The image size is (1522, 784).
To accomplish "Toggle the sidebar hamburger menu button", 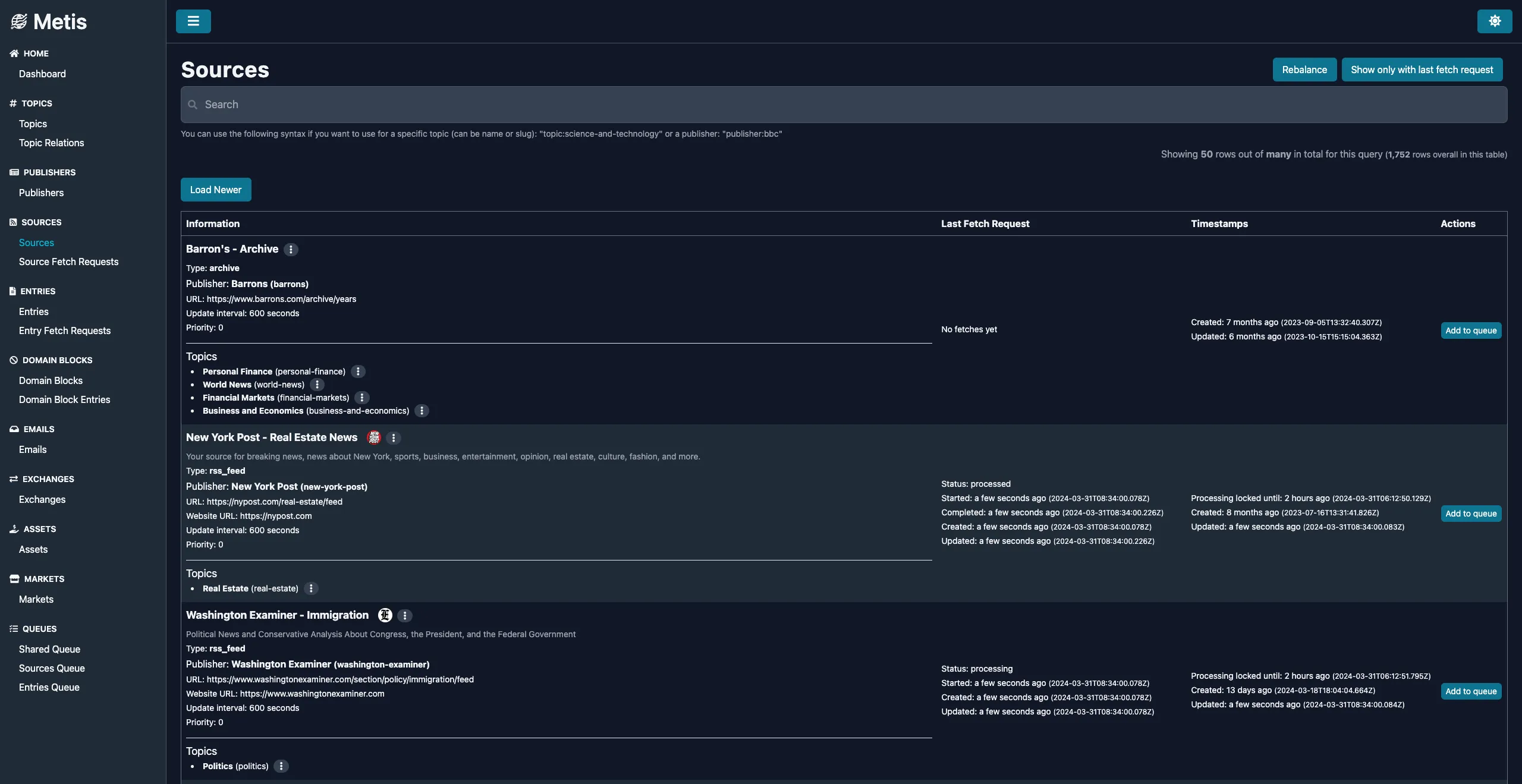I will 193,21.
